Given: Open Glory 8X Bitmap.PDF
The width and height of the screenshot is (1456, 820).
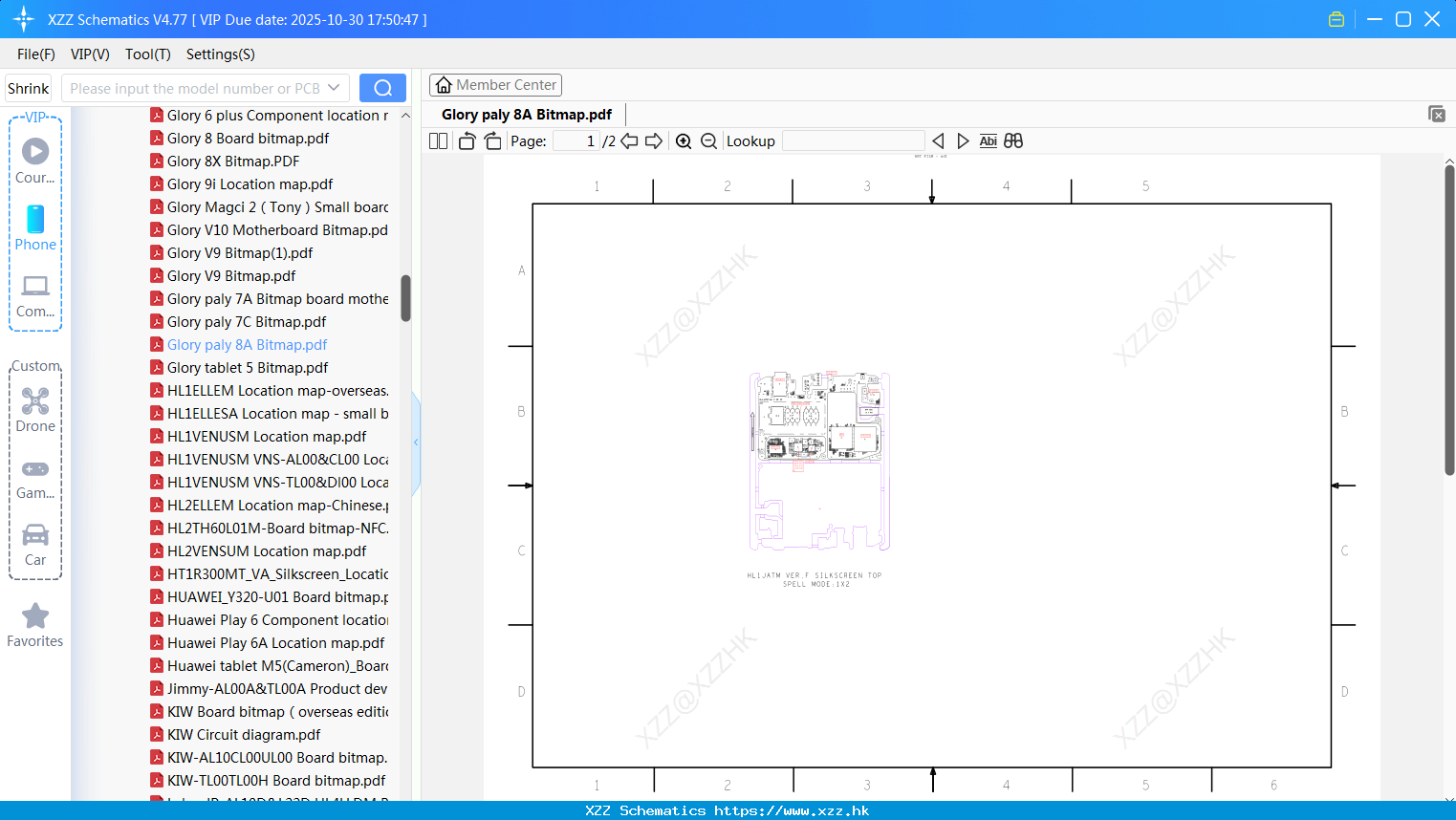Looking at the screenshot, I should pos(225,162).
